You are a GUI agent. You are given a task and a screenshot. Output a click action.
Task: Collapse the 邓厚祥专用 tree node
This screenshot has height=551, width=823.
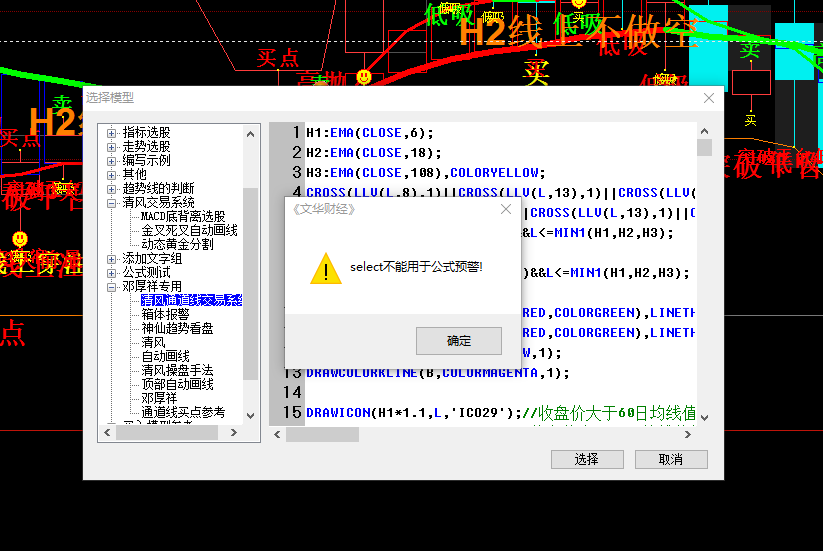click(x=112, y=286)
